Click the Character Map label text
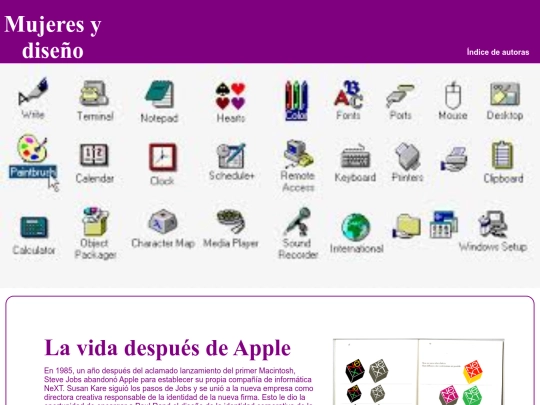Screen dimensions: 540x405 tap(163, 243)
